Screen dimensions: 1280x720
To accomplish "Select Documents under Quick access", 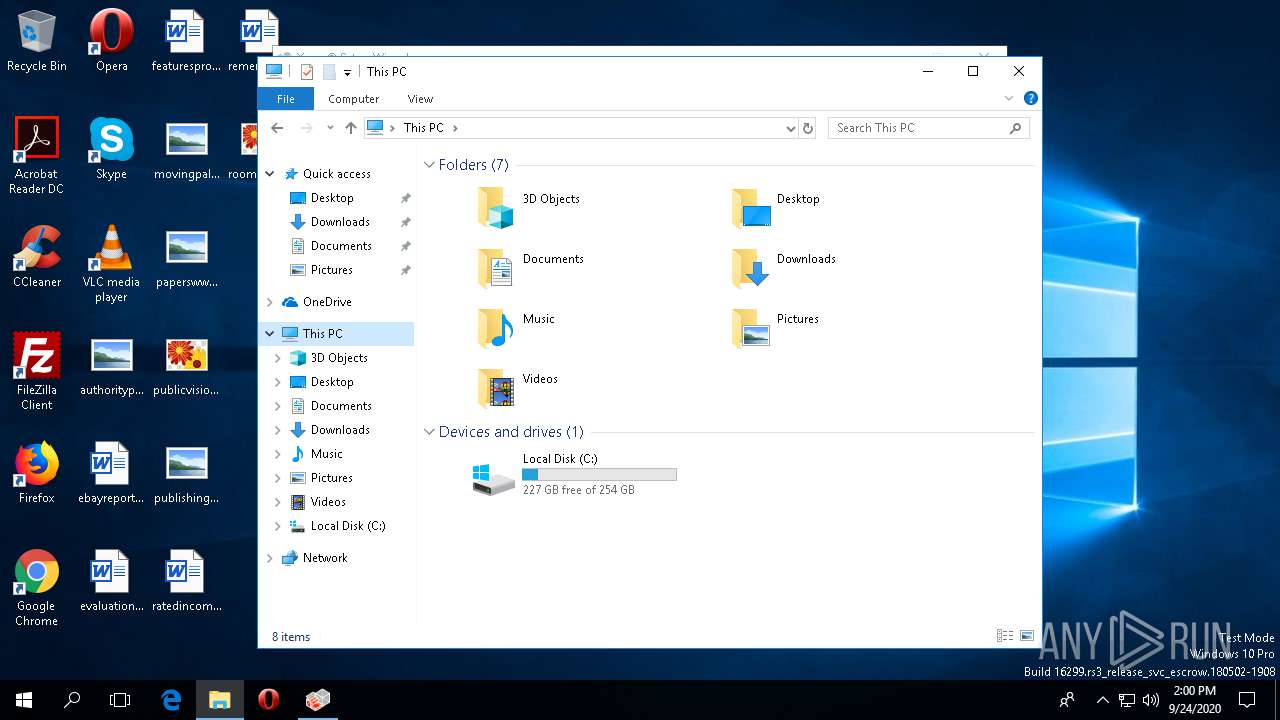I will [341, 246].
